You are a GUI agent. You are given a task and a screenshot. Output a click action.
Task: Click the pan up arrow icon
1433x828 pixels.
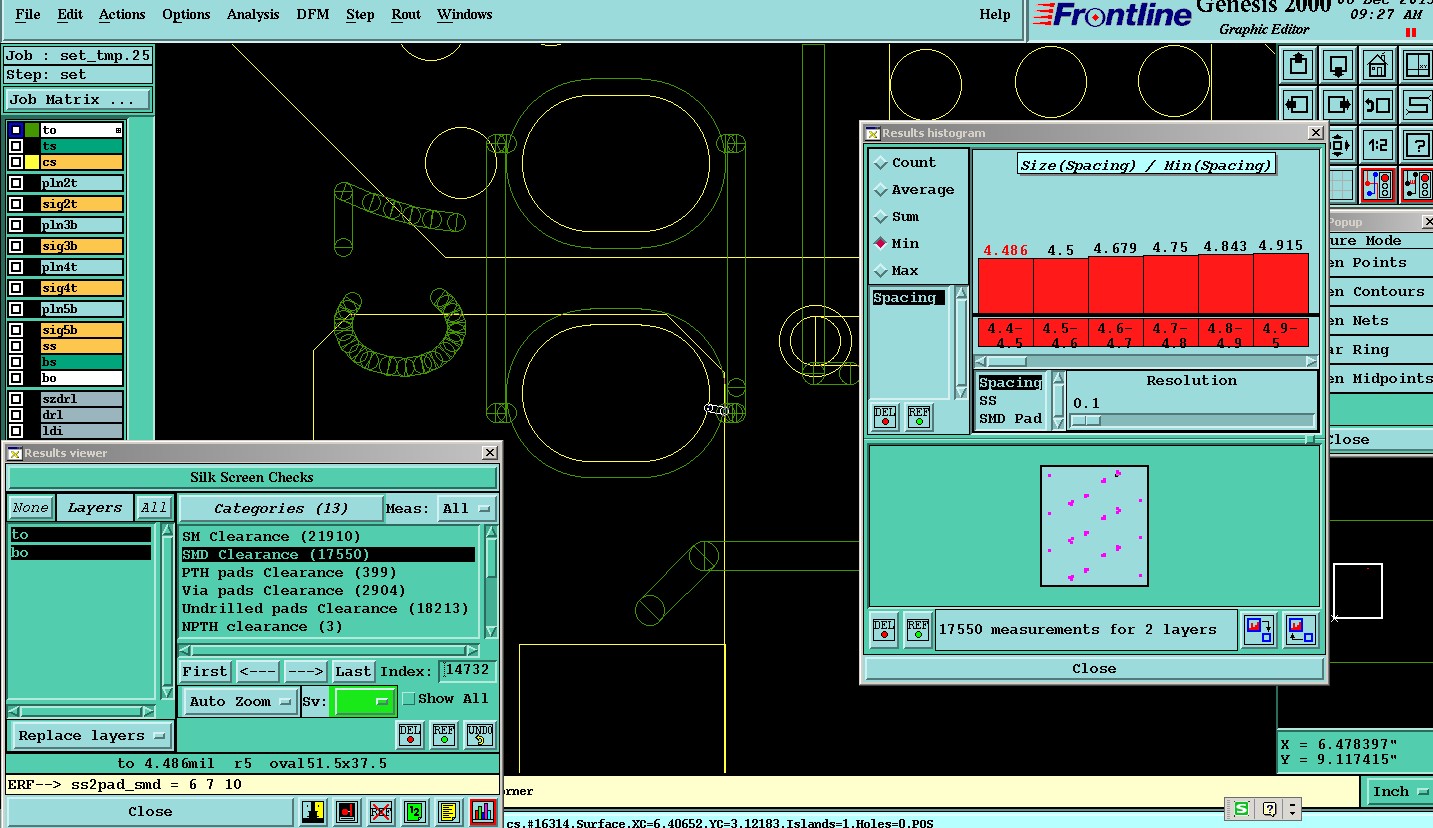(1298, 66)
